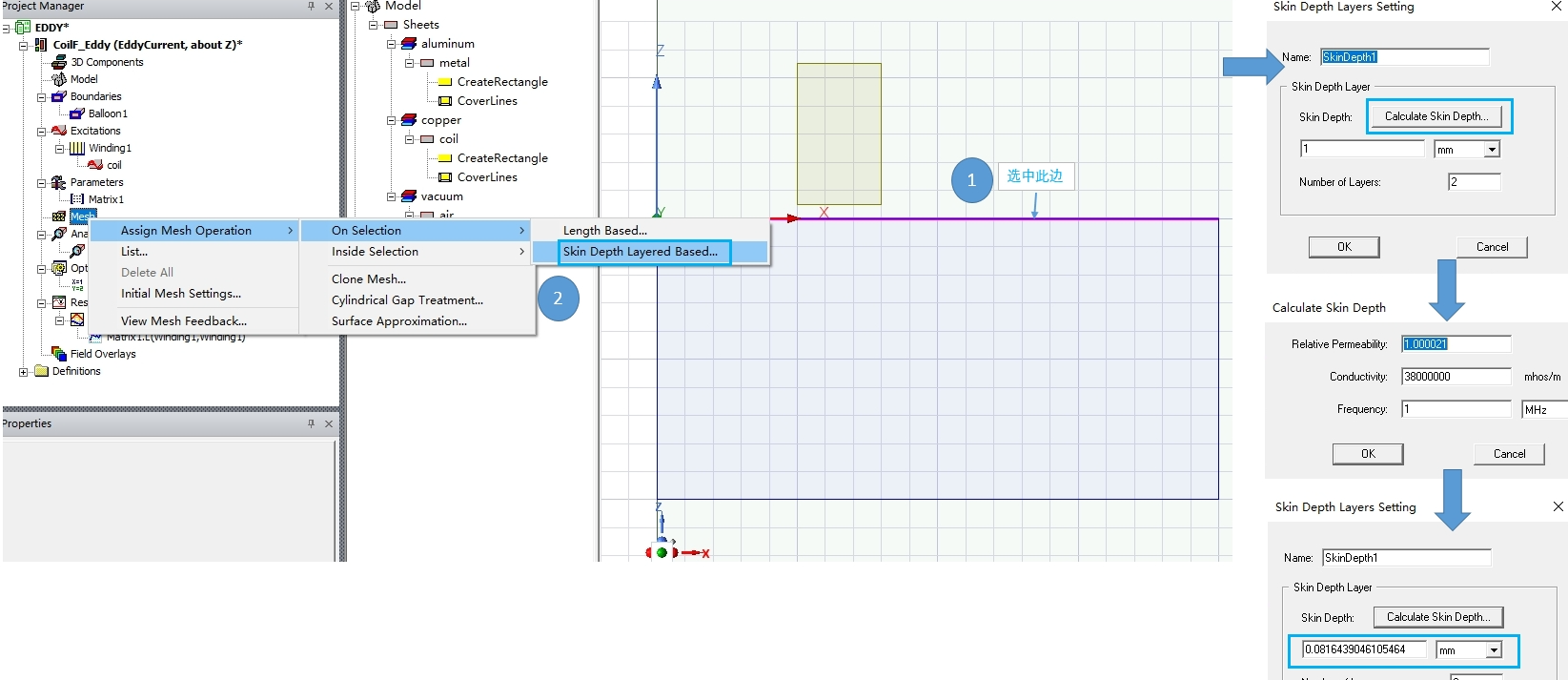Image resolution: width=1568 pixels, height=680 pixels.
Task: Click the SkinDepth1 name field, top dialog
Action: [1405, 57]
